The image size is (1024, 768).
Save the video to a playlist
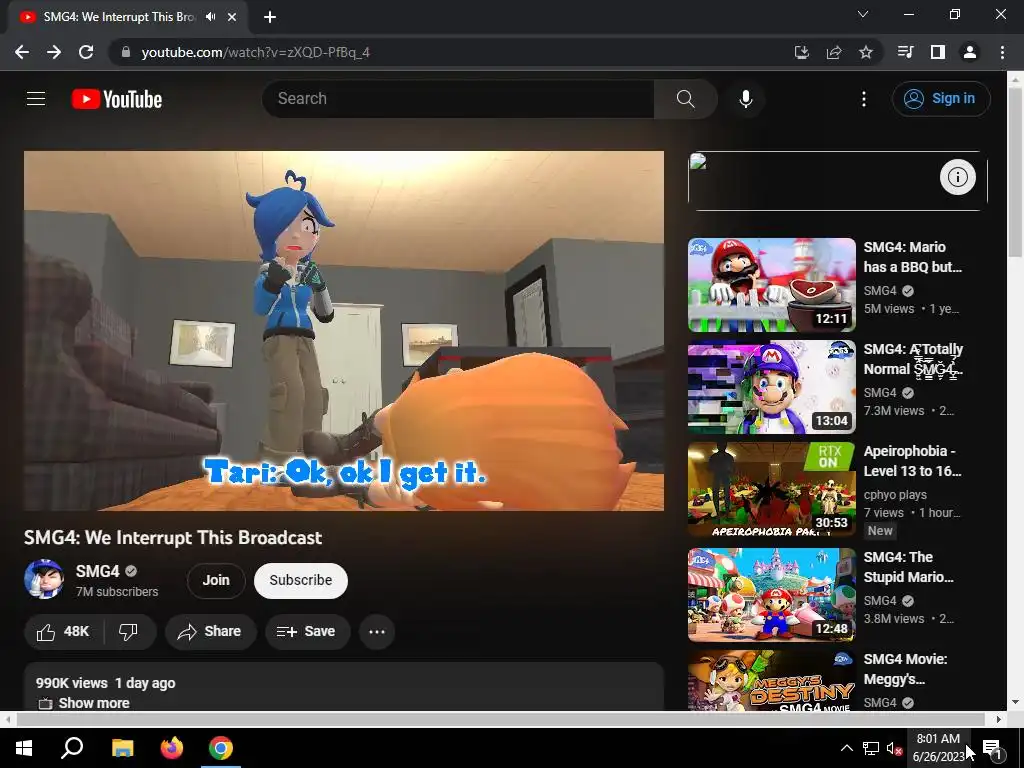(307, 632)
